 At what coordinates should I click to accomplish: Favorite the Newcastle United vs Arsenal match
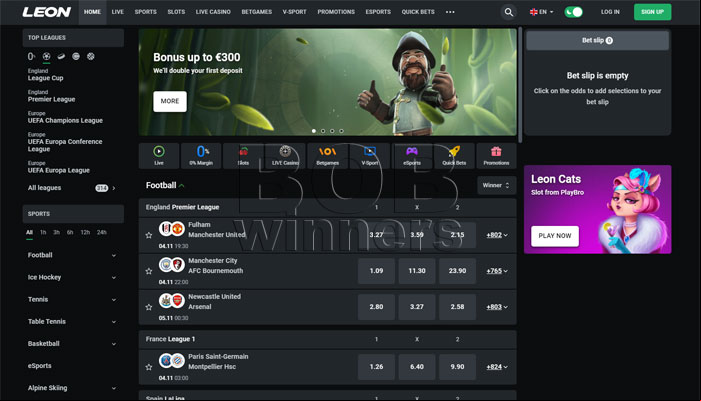tap(149, 307)
